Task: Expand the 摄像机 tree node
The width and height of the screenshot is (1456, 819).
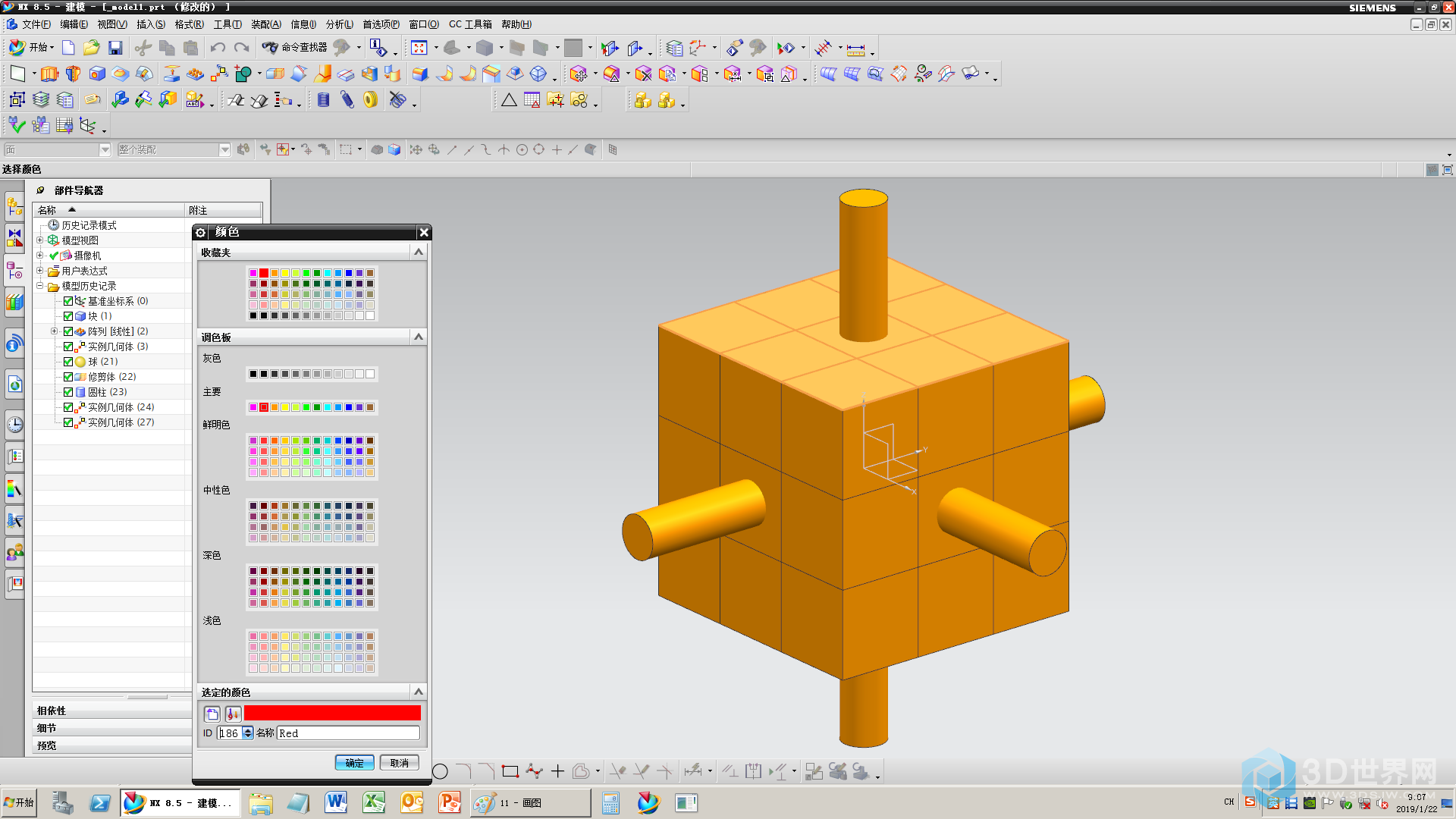Action: click(40, 256)
